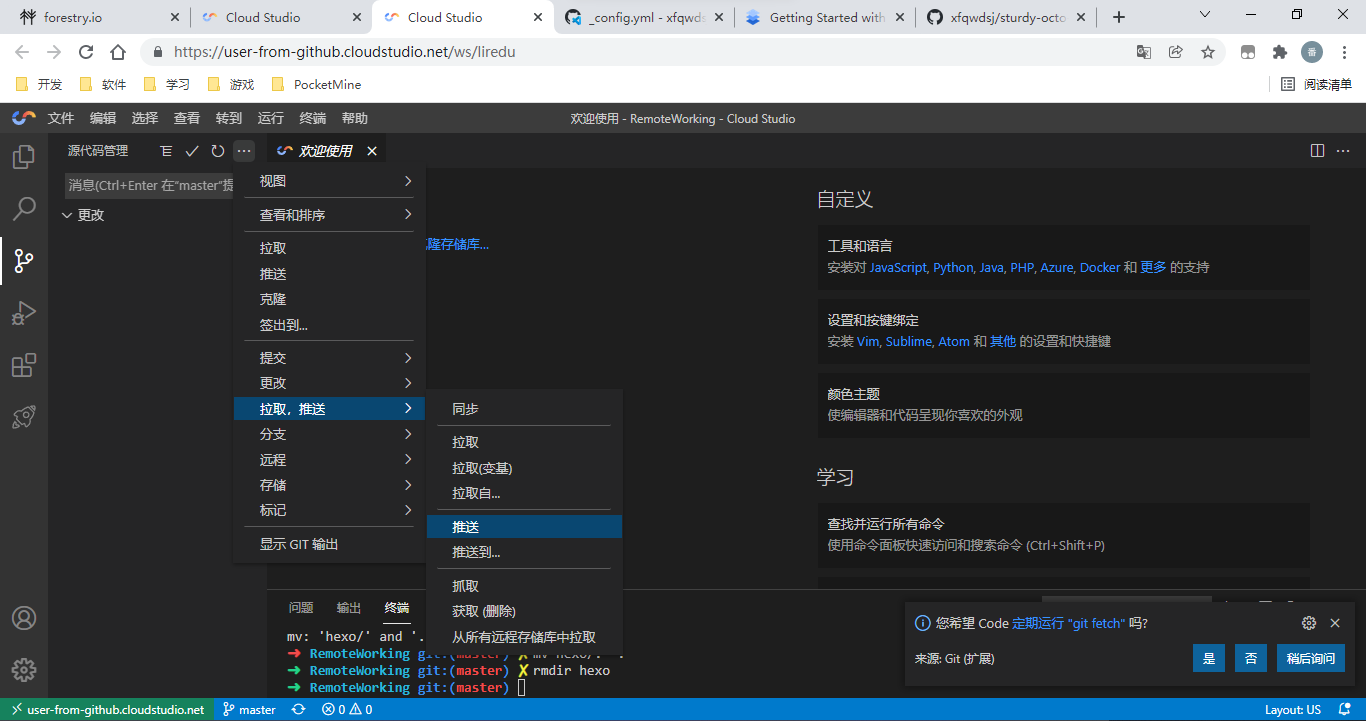Select the Source Control activity bar icon
Screen dimensions: 1366x721
(x=23, y=261)
